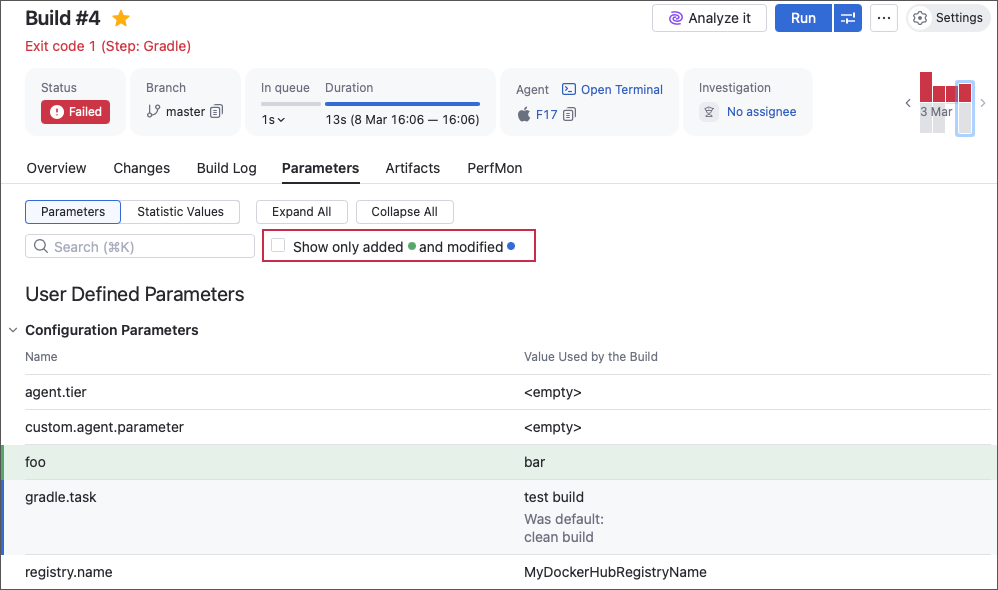Viewport: 998px width, 590px height.
Task: Open build Settings
Action: tap(948, 18)
